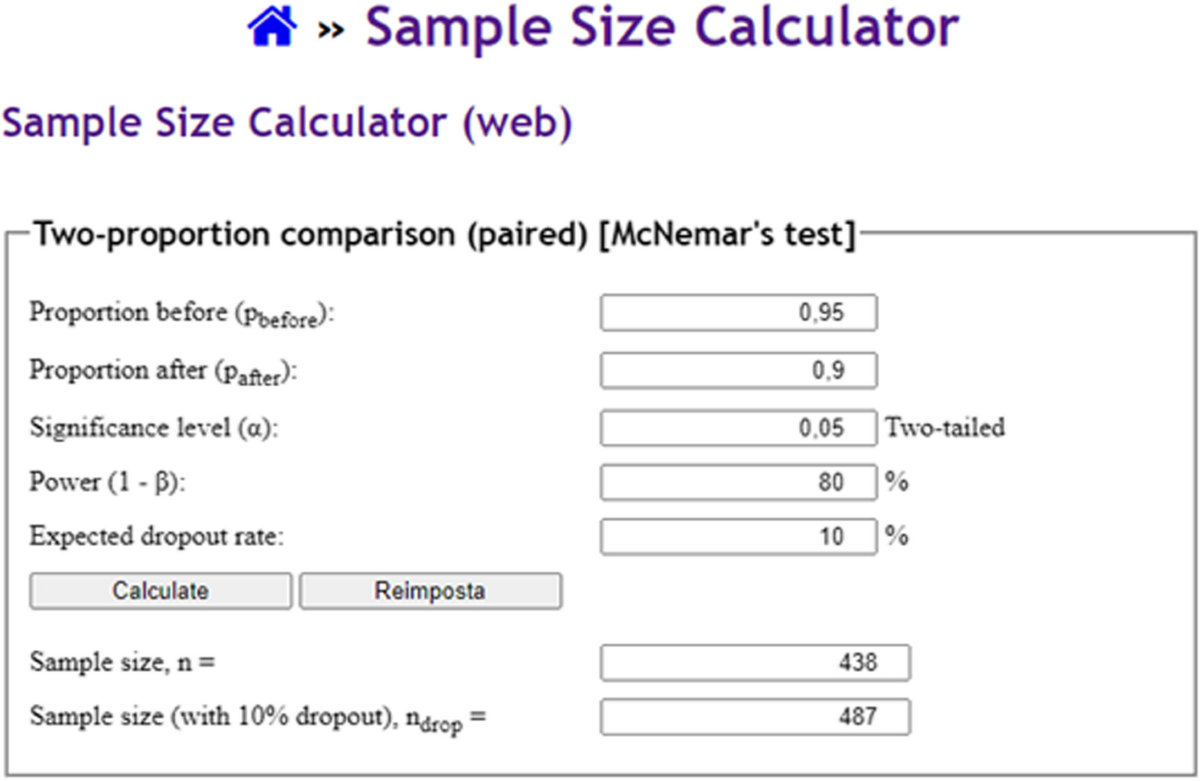The width and height of the screenshot is (1200, 781).
Task: Click the Significance level (α) label
Action: coord(154,428)
